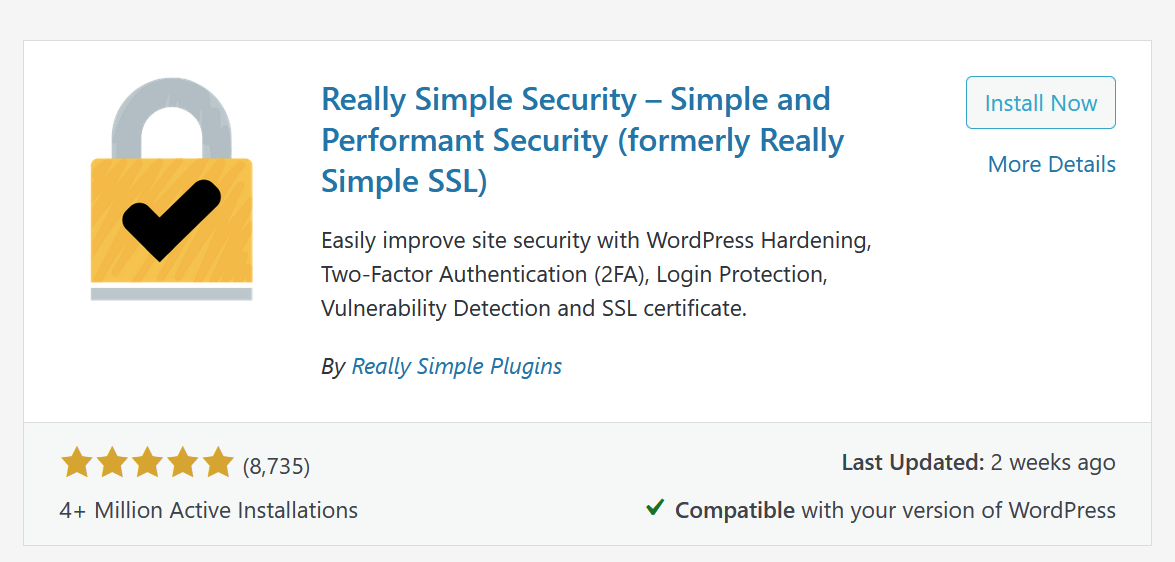1175x562 pixels.
Task: Visit the Really Simple Plugins author link
Action: 457,367
